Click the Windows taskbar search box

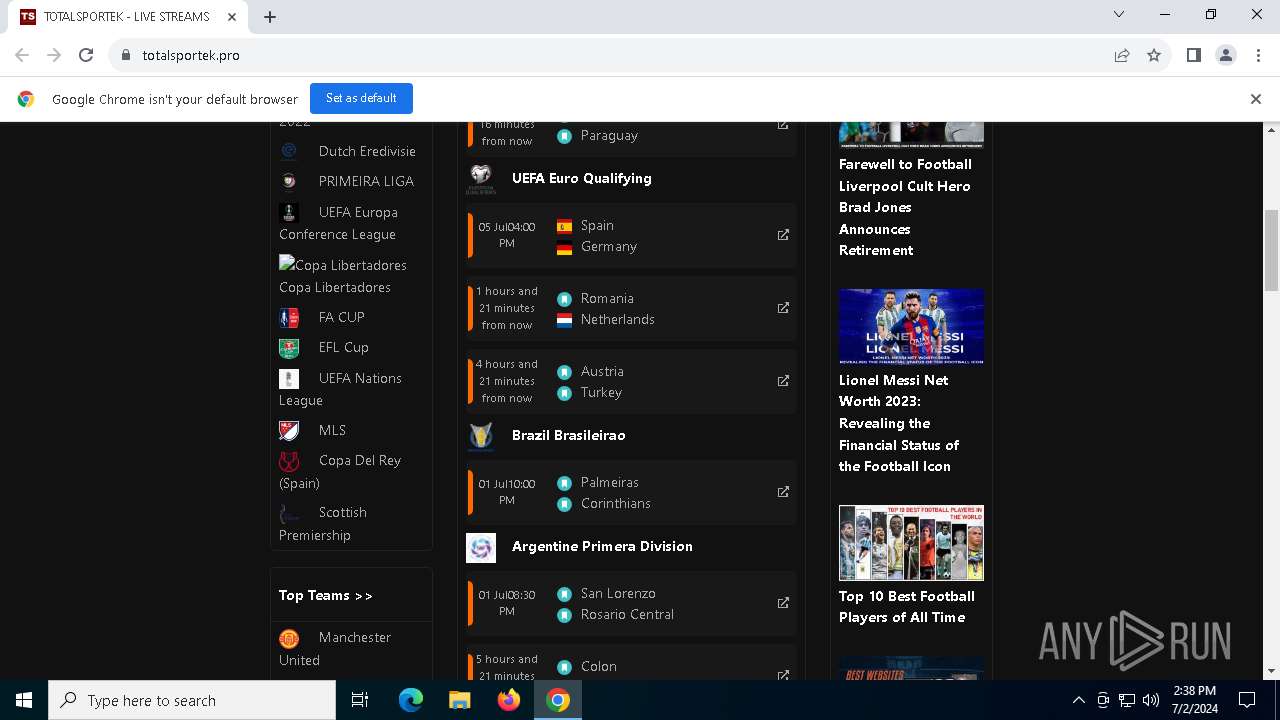coord(192,700)
